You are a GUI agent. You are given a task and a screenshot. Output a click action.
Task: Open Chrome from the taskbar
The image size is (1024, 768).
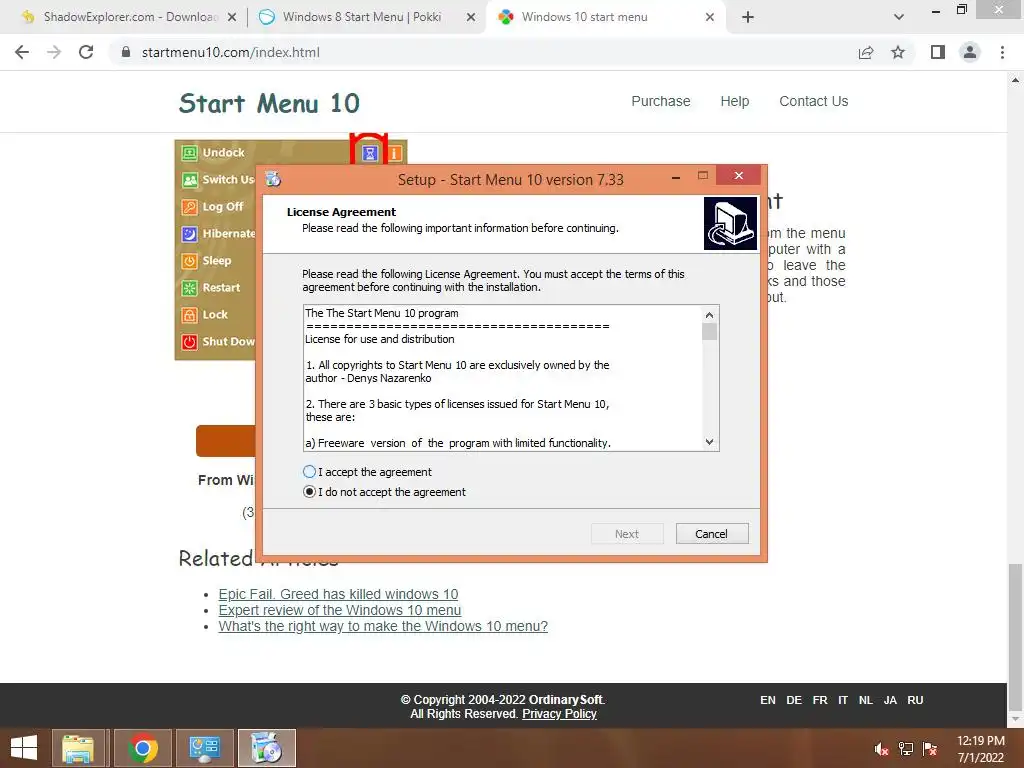142,748
